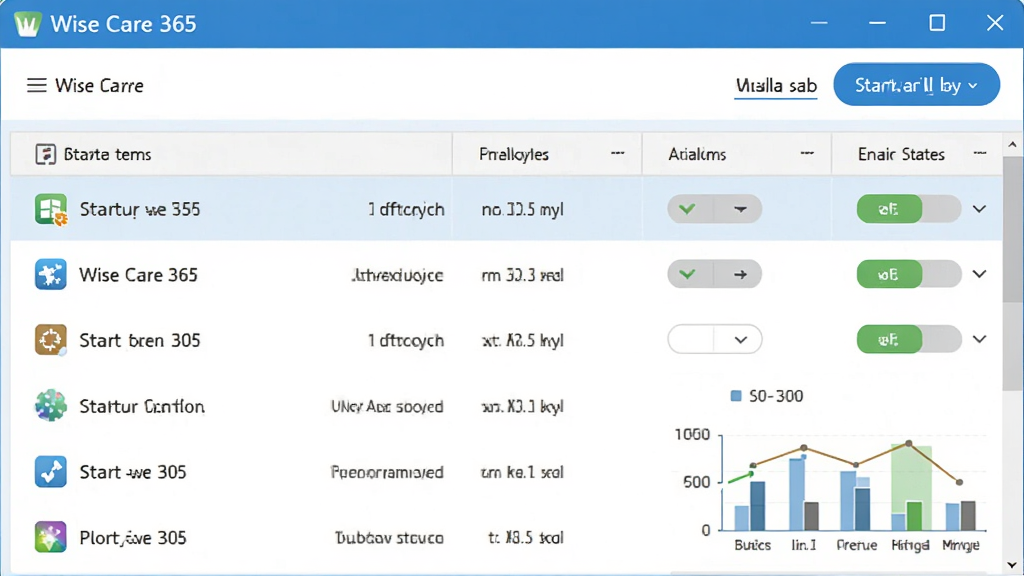Open the Start.ar'll by dropdown button
The width and height of the screenshot is (1024, 576).
[x=916, y=85]
